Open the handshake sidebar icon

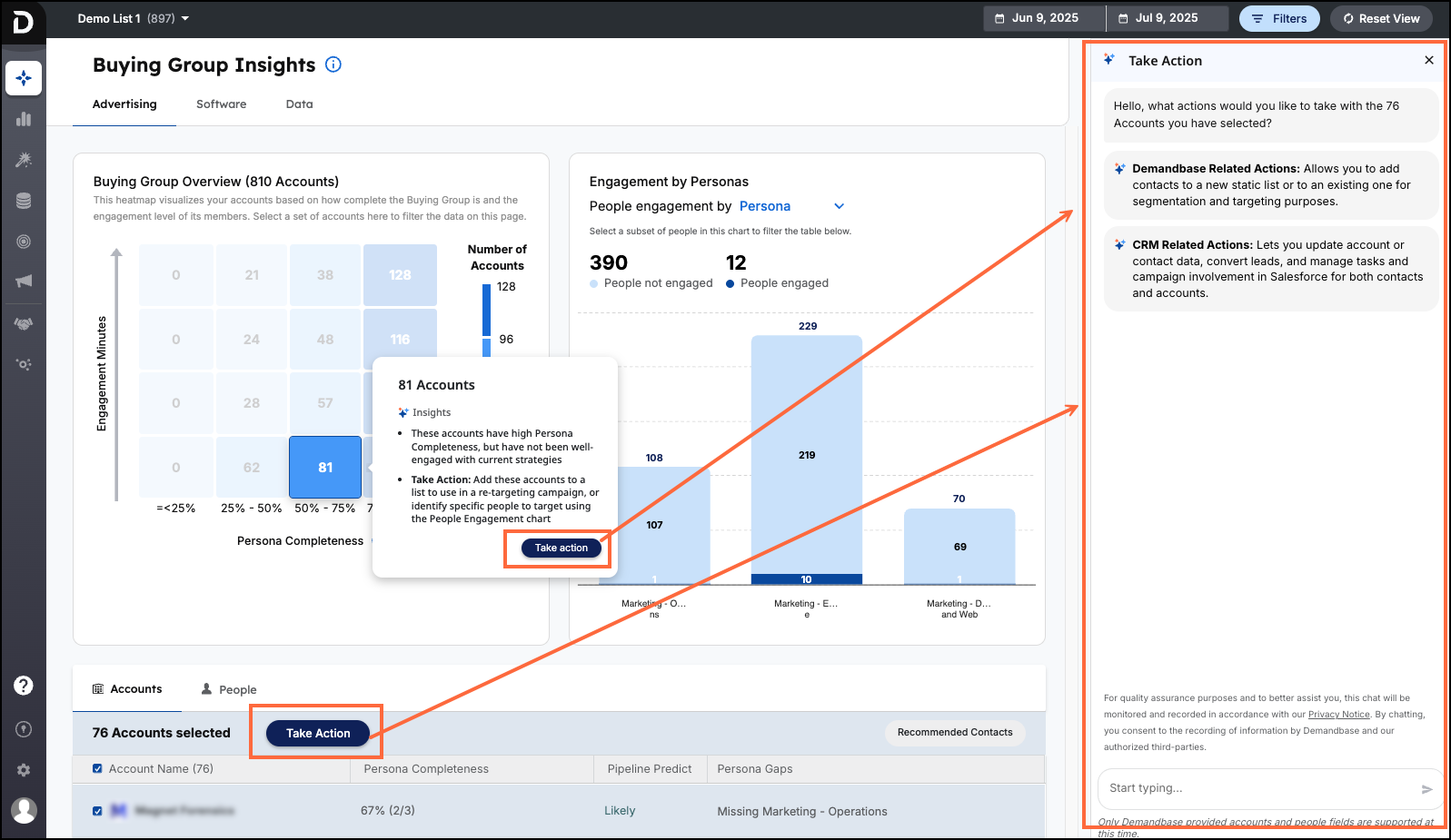(x=24, y=323)
